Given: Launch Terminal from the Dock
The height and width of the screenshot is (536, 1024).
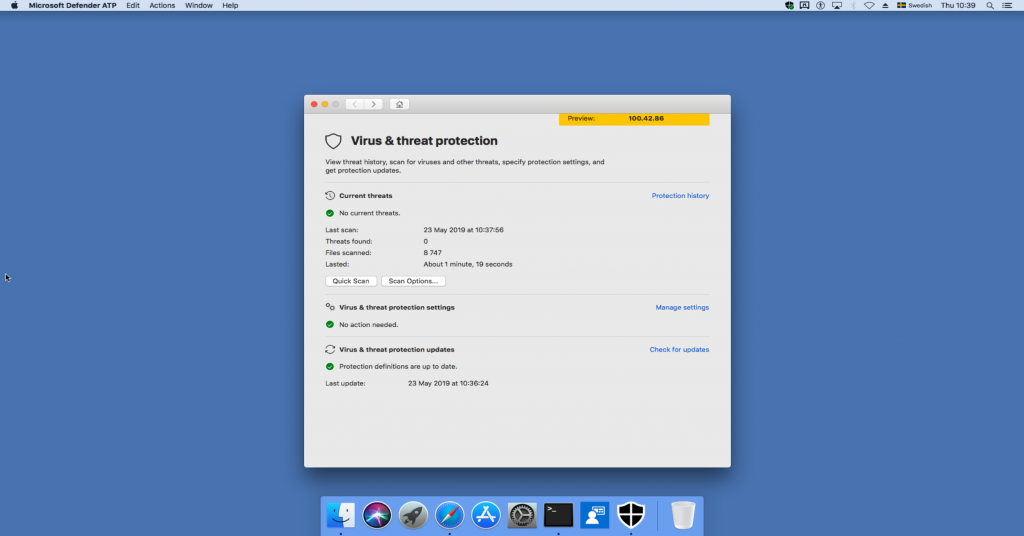Looking at the screenshot, I should click(x=558, y=515).
